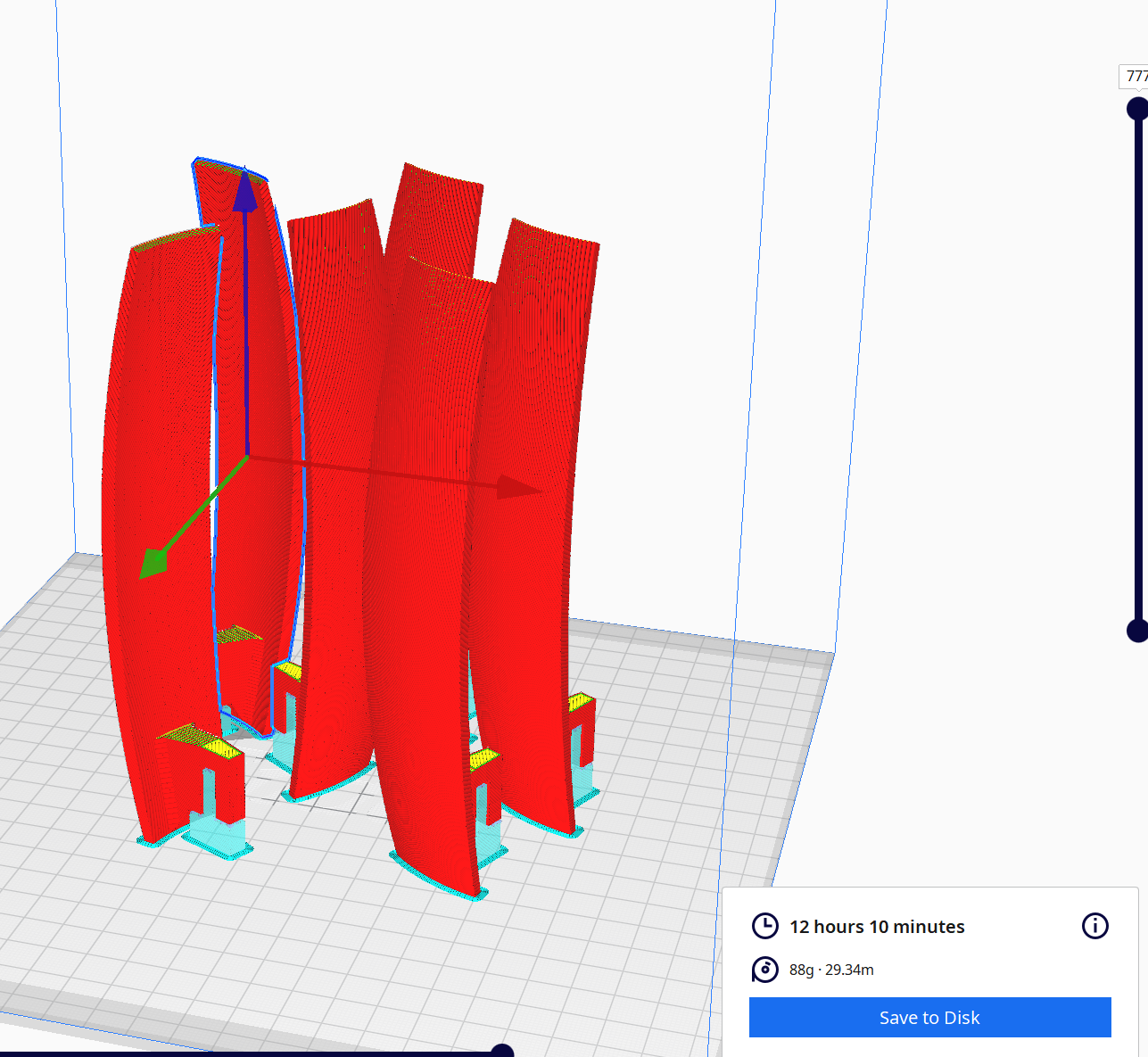Image resolution: width=1148 pixels, height=1057 pixels.
Task: Click the 12 hours 10 minutes estimate
Action: (877, 927)
